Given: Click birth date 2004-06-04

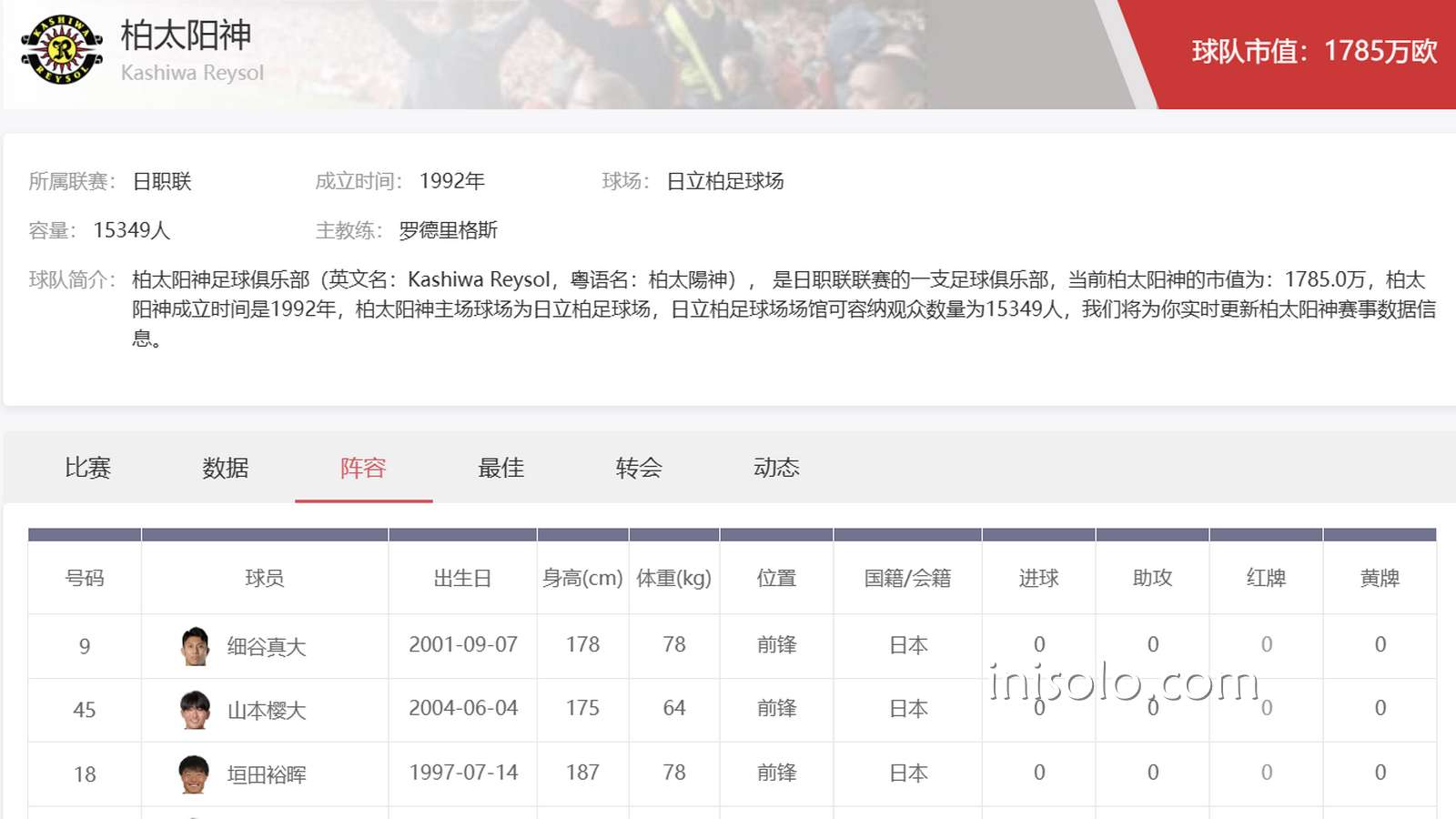Looking at the screenshot, I should (463, 708).
